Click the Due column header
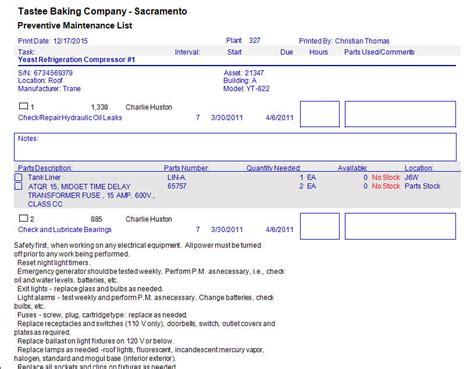 click(286, 52)
